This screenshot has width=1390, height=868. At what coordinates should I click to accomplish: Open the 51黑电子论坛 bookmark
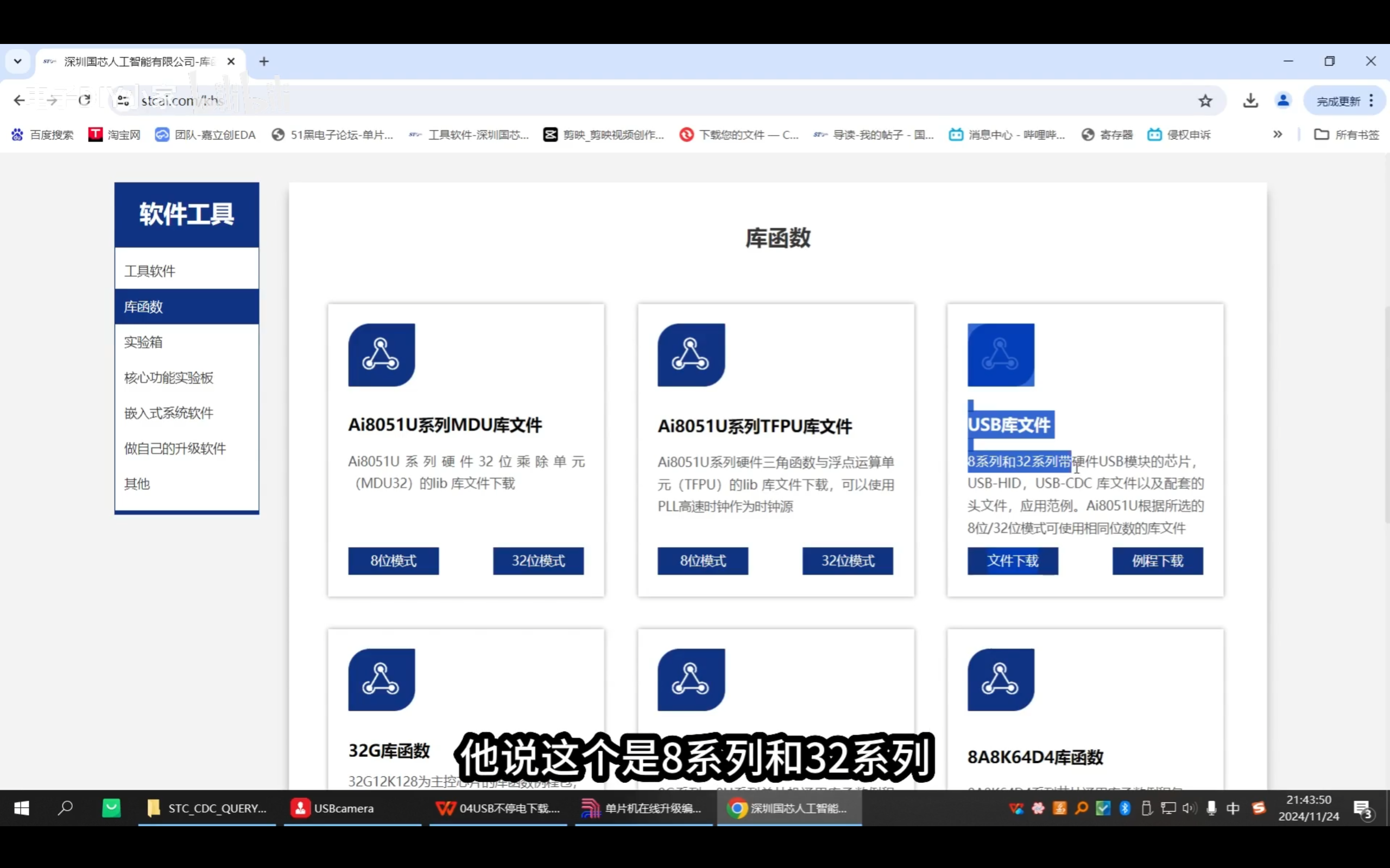pyautogui.click(x=332, y=134)
